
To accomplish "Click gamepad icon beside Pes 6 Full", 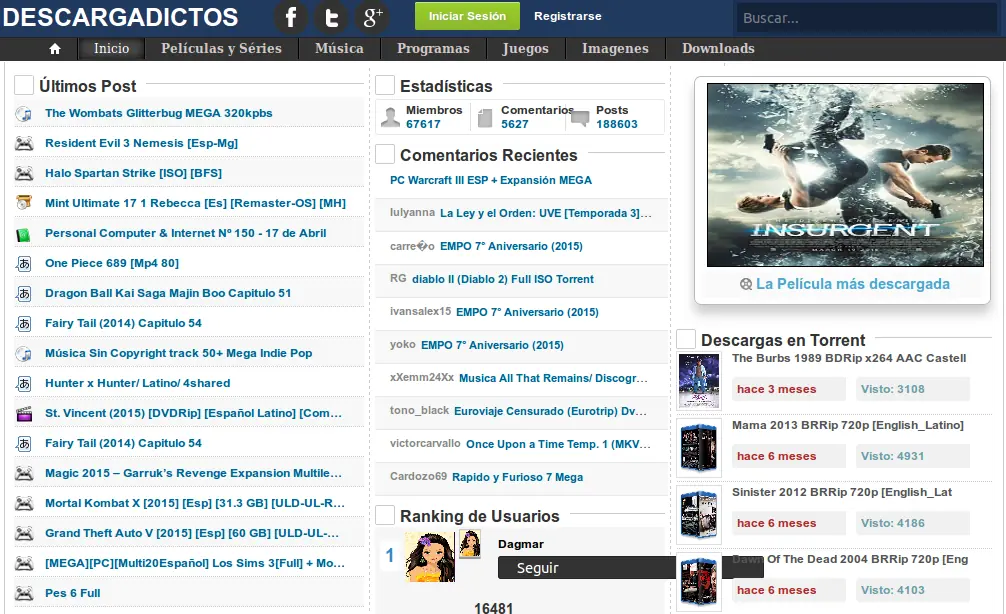I will (24, 593).
